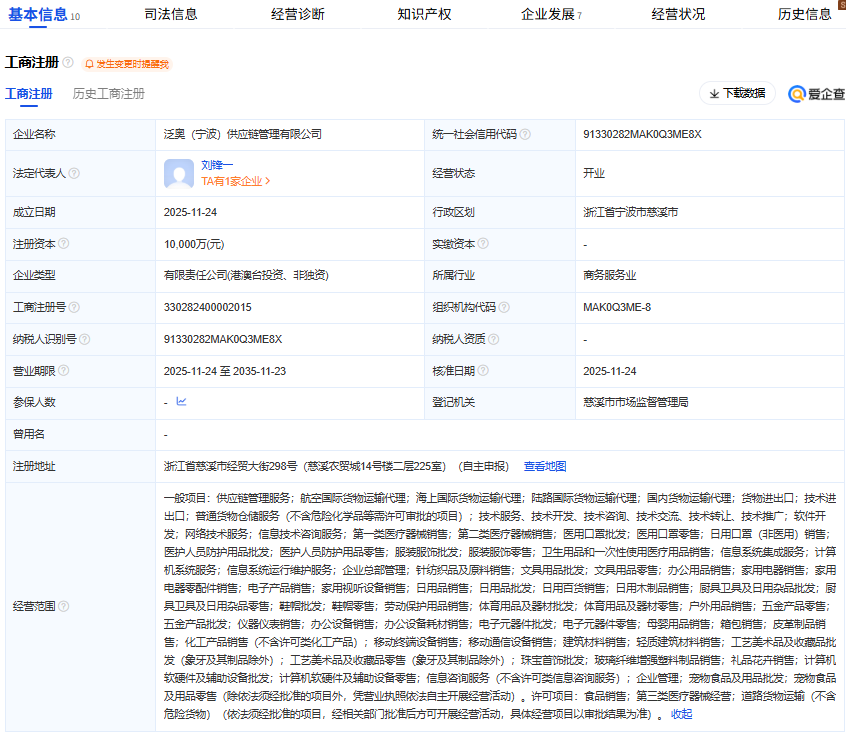The image size is (846, 737).
Task: Click registration number 330282400002015
Action: point(208,307)
